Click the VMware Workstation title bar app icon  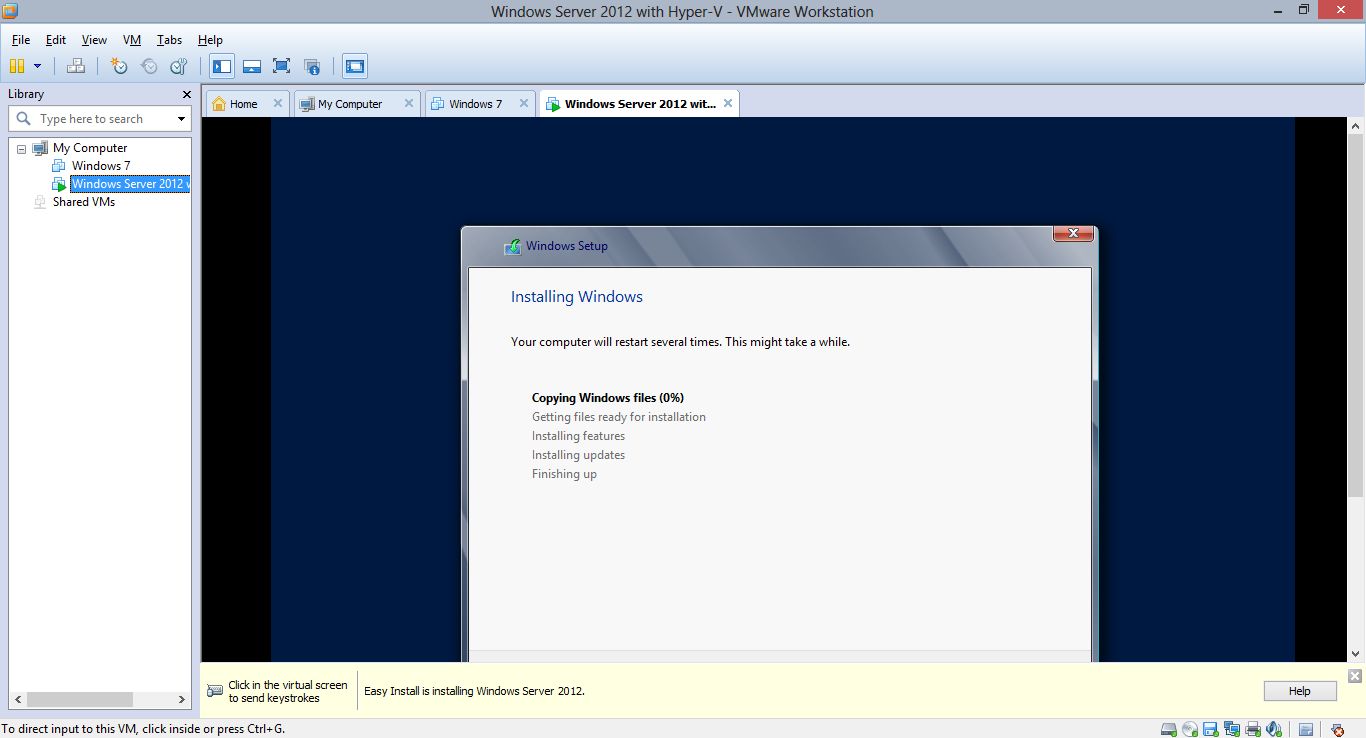point(10,11)
